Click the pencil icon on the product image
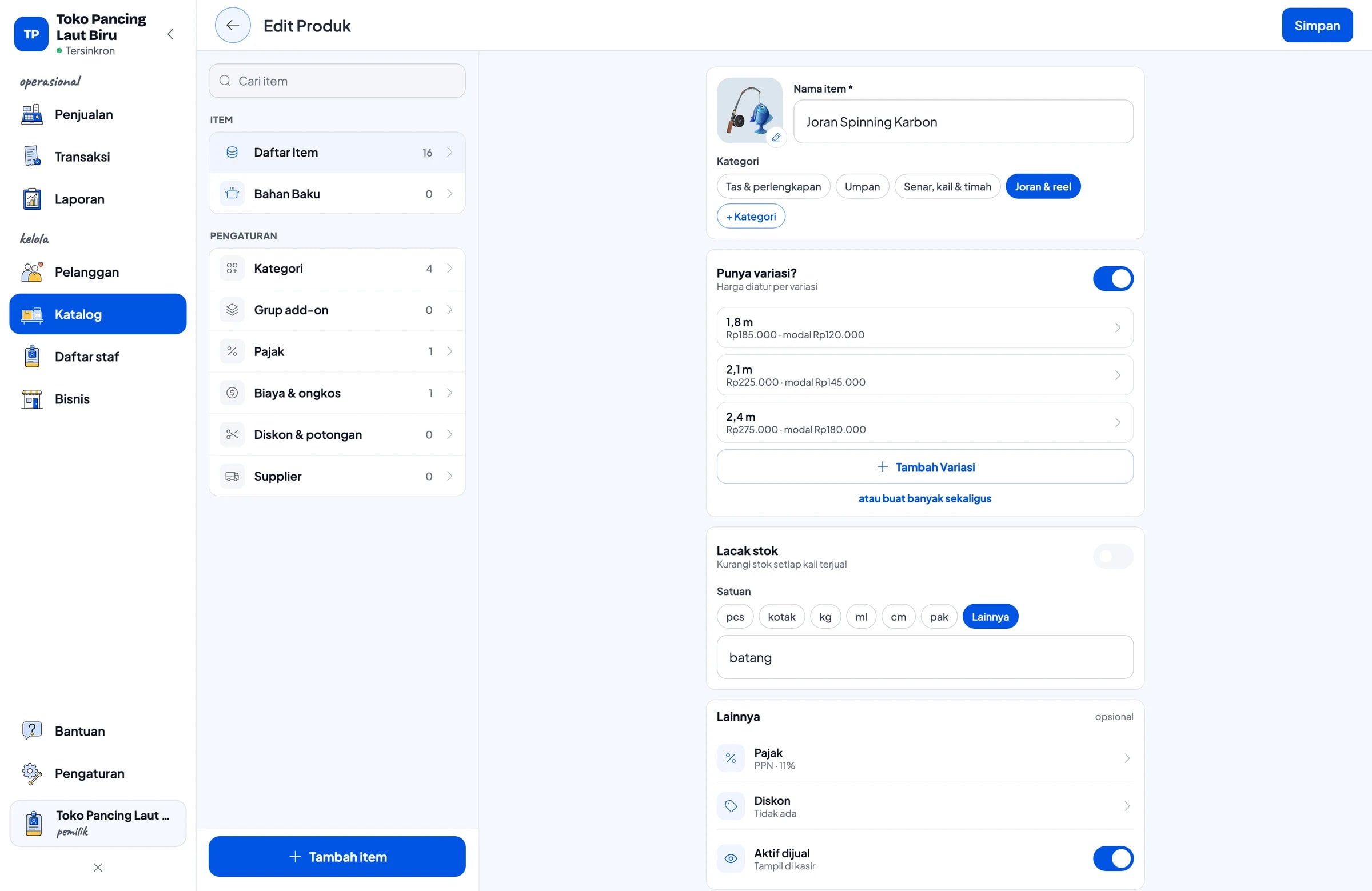This screenshot has height=891, width=1372. [776, 137]
